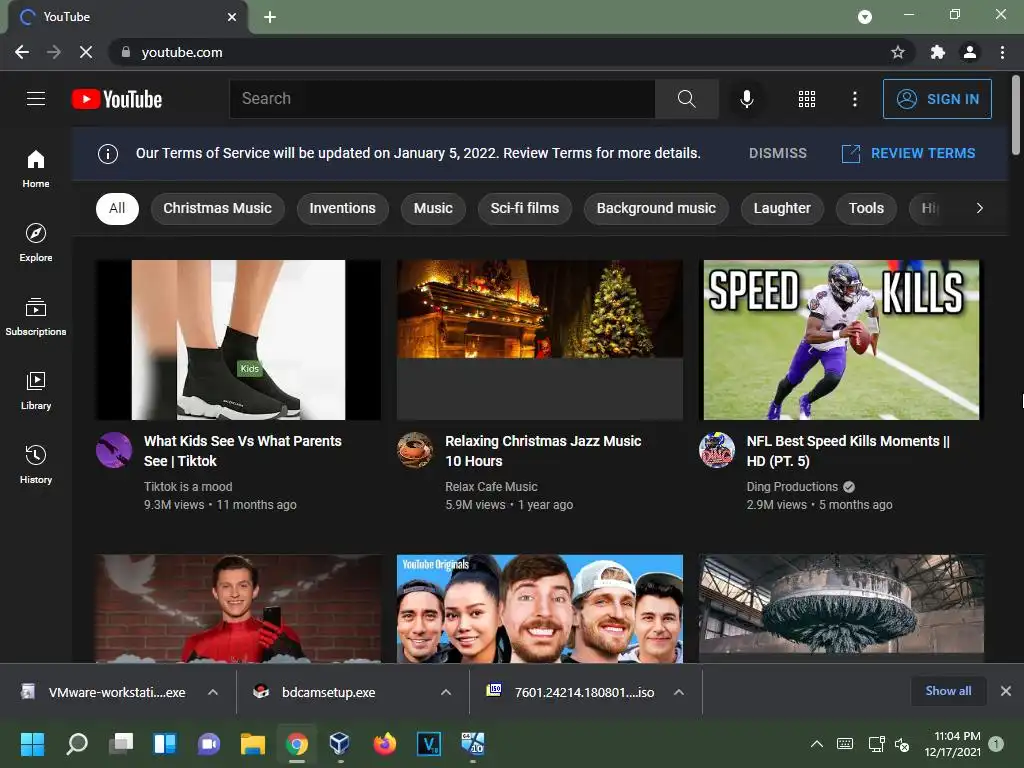Open Chrome profile icon
This screenshot has width=1024, height=768.
[970, 52]
